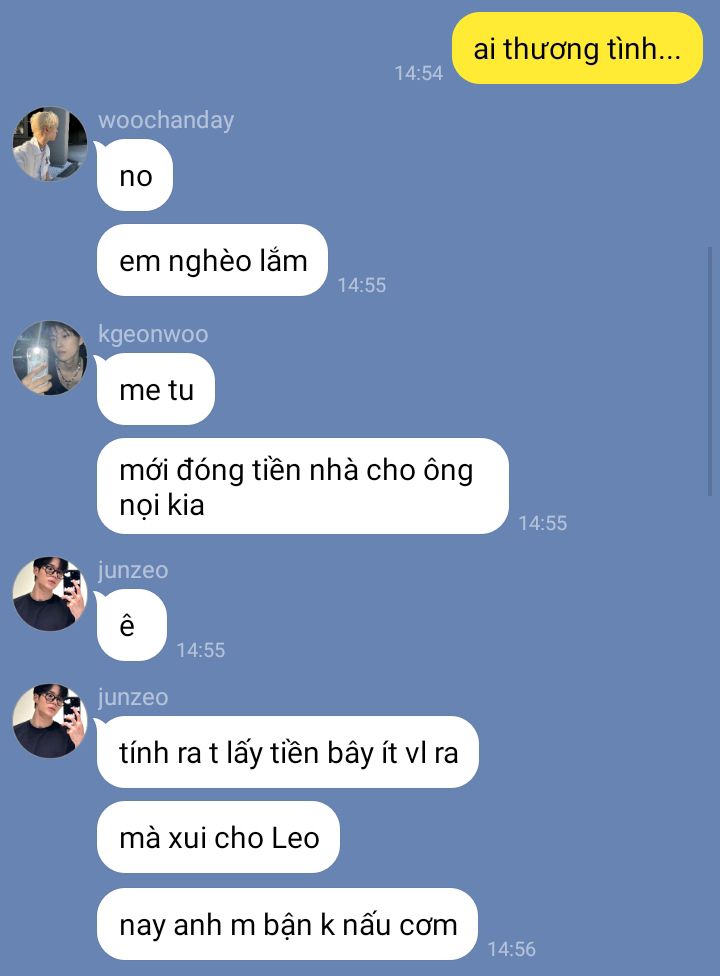Tap the 'ê' message bubble

point(131,625)
